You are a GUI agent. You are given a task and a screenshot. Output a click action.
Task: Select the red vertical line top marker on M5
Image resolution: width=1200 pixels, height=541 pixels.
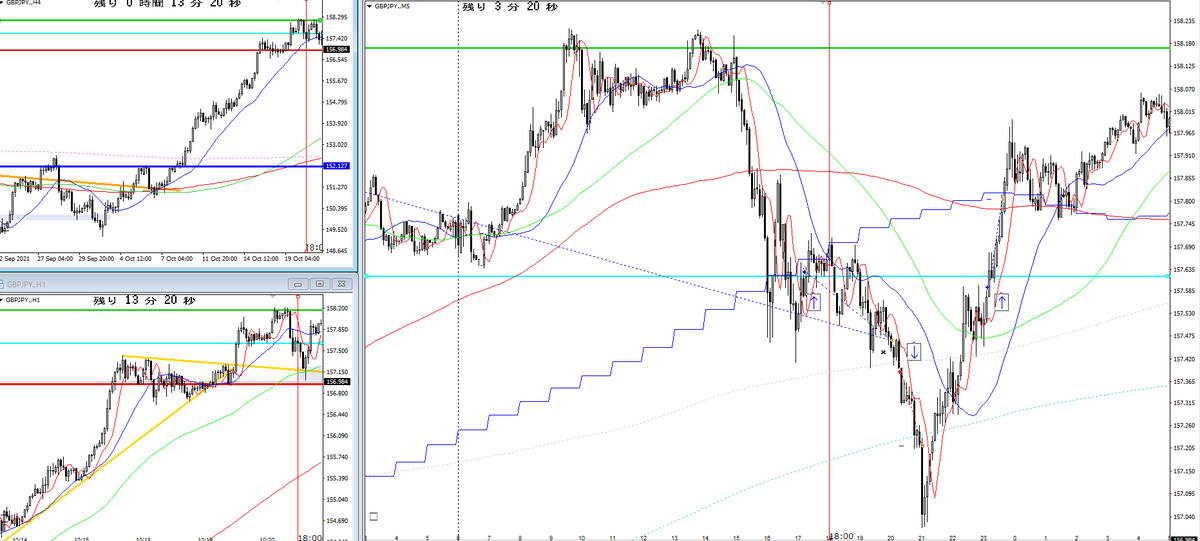(829, 3)
